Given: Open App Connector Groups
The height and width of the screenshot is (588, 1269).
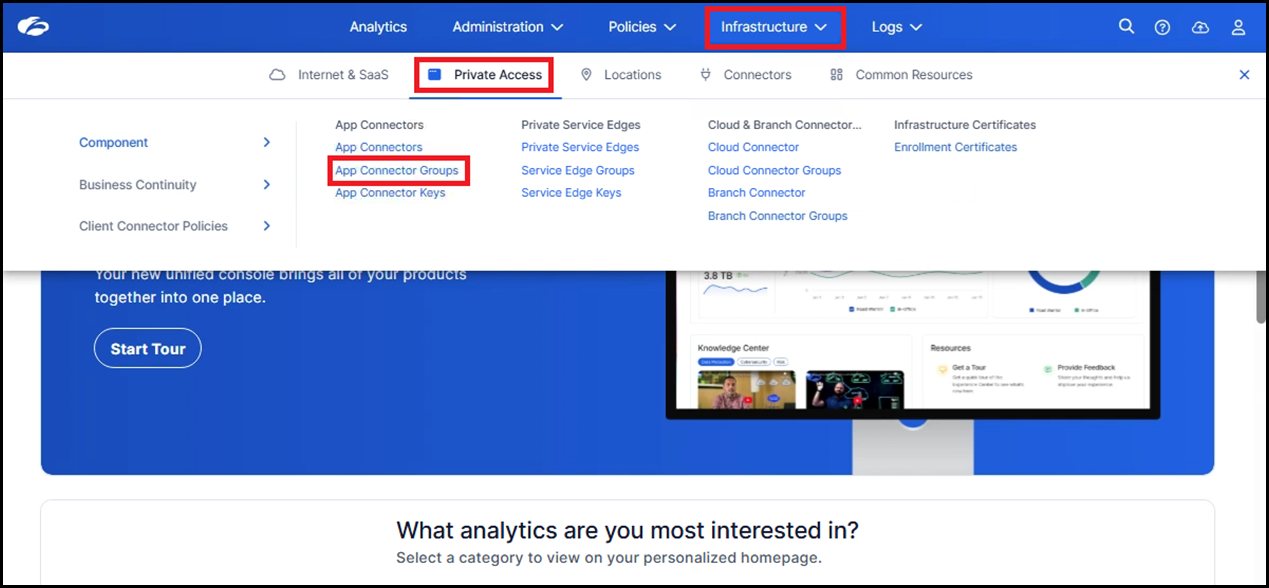Looking at the screenshot, I should (397, 170).
